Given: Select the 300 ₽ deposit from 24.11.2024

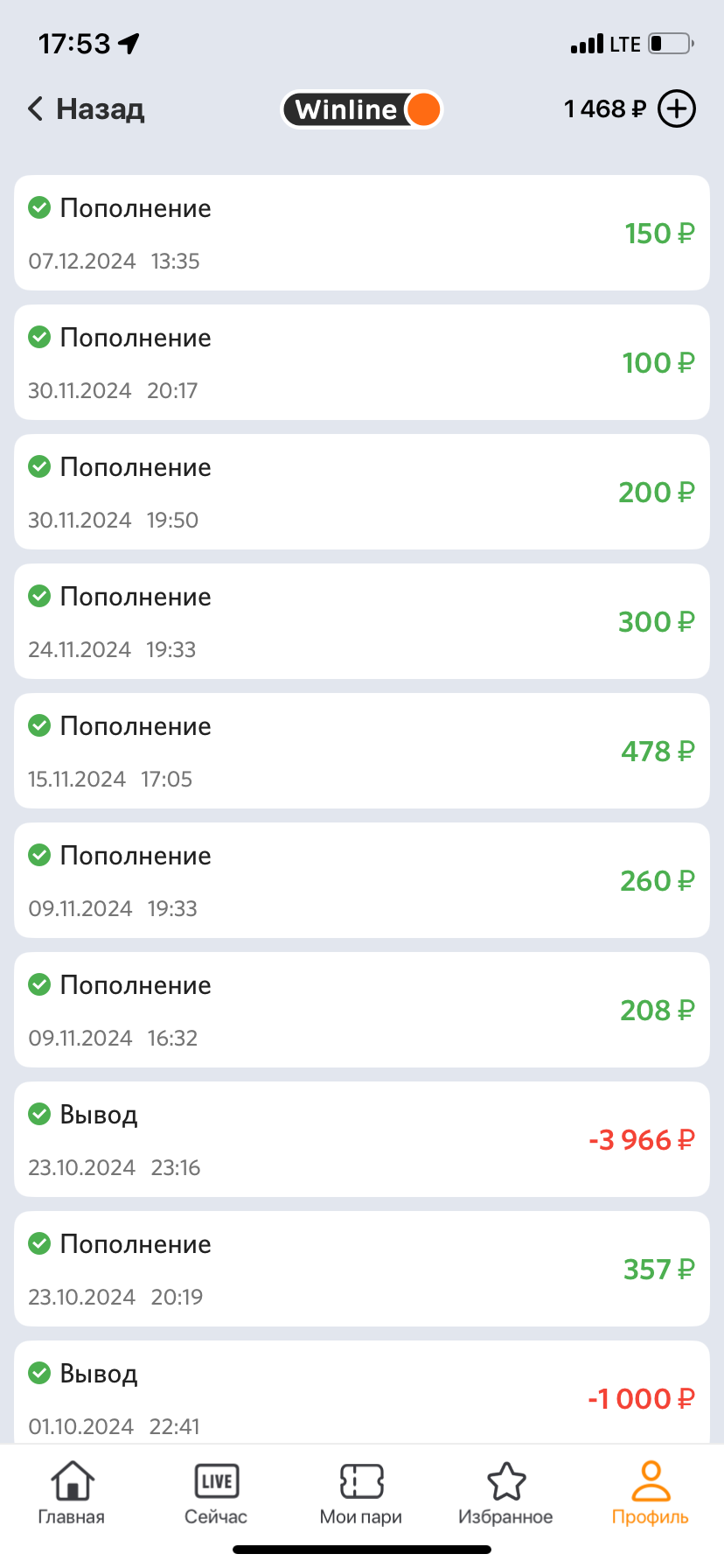Looking at the screenshot, I should point(361,621).
